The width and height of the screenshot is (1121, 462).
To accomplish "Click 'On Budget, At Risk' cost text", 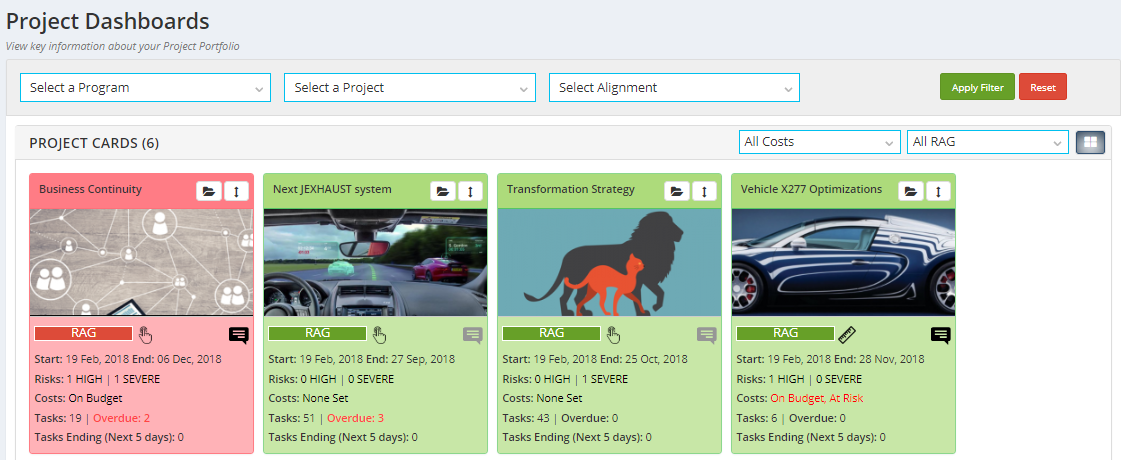I will (x=817, y=398).
